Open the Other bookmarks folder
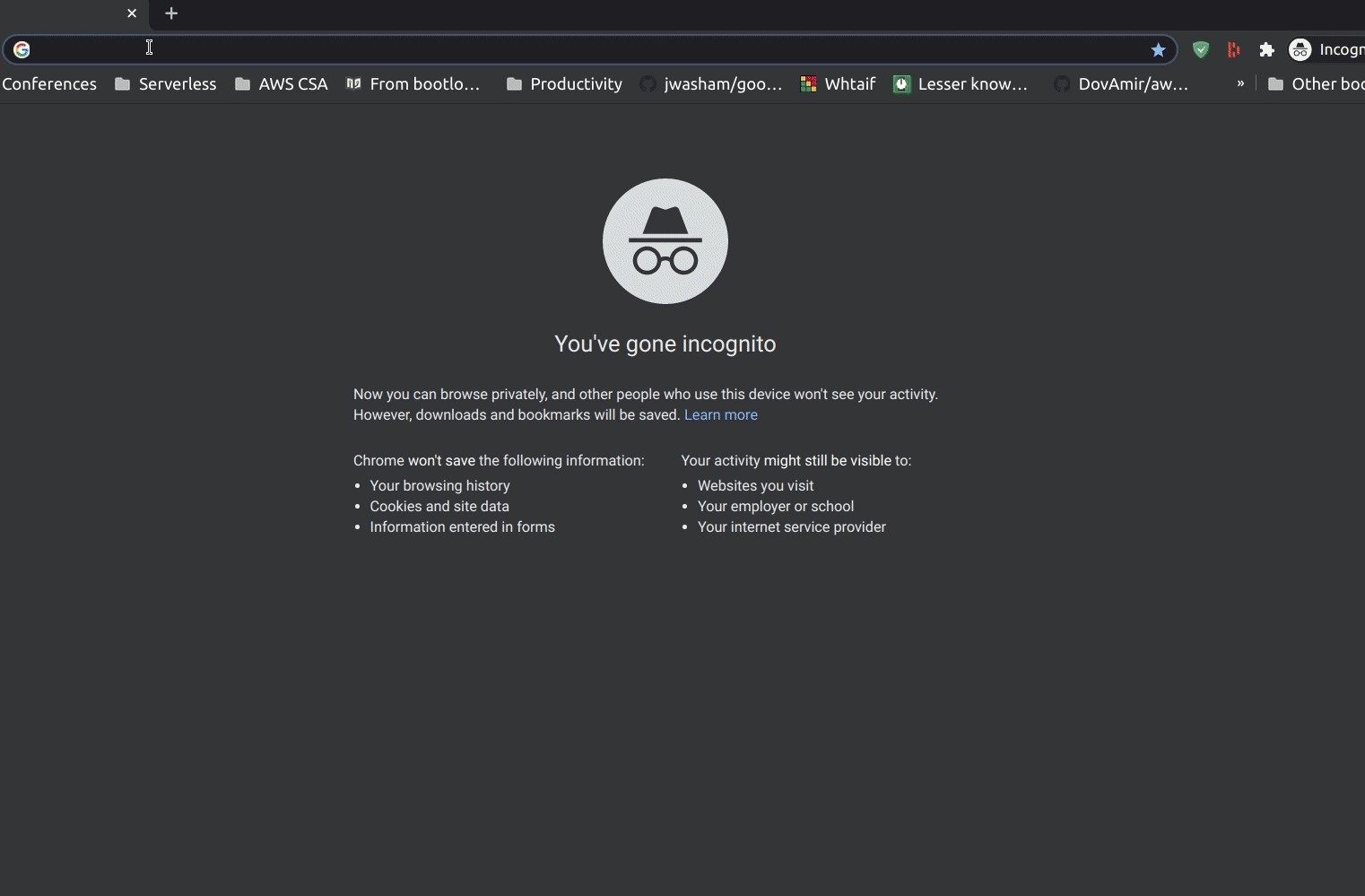The image size is (1365, 896). click(x=1316, y=84)
